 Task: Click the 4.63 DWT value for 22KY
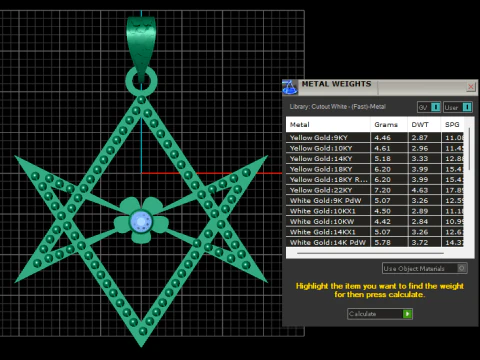420,190
